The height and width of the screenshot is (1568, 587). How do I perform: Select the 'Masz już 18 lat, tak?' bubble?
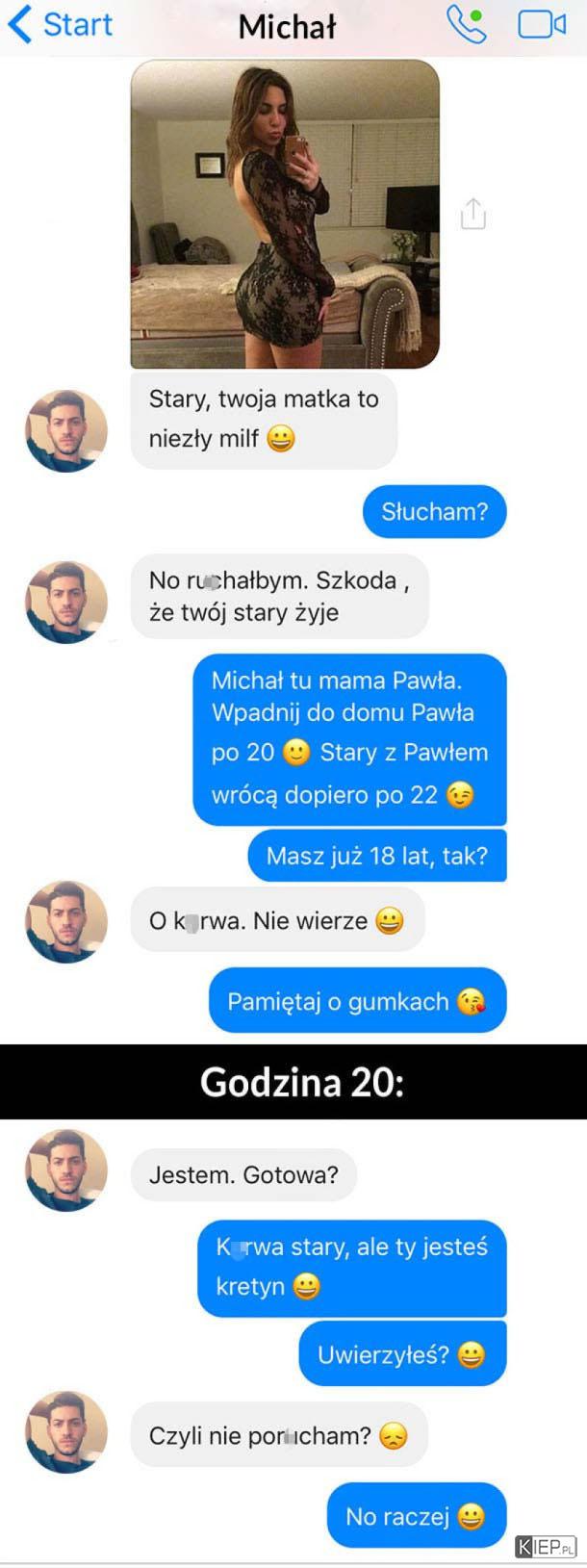(x=377, y=856)
